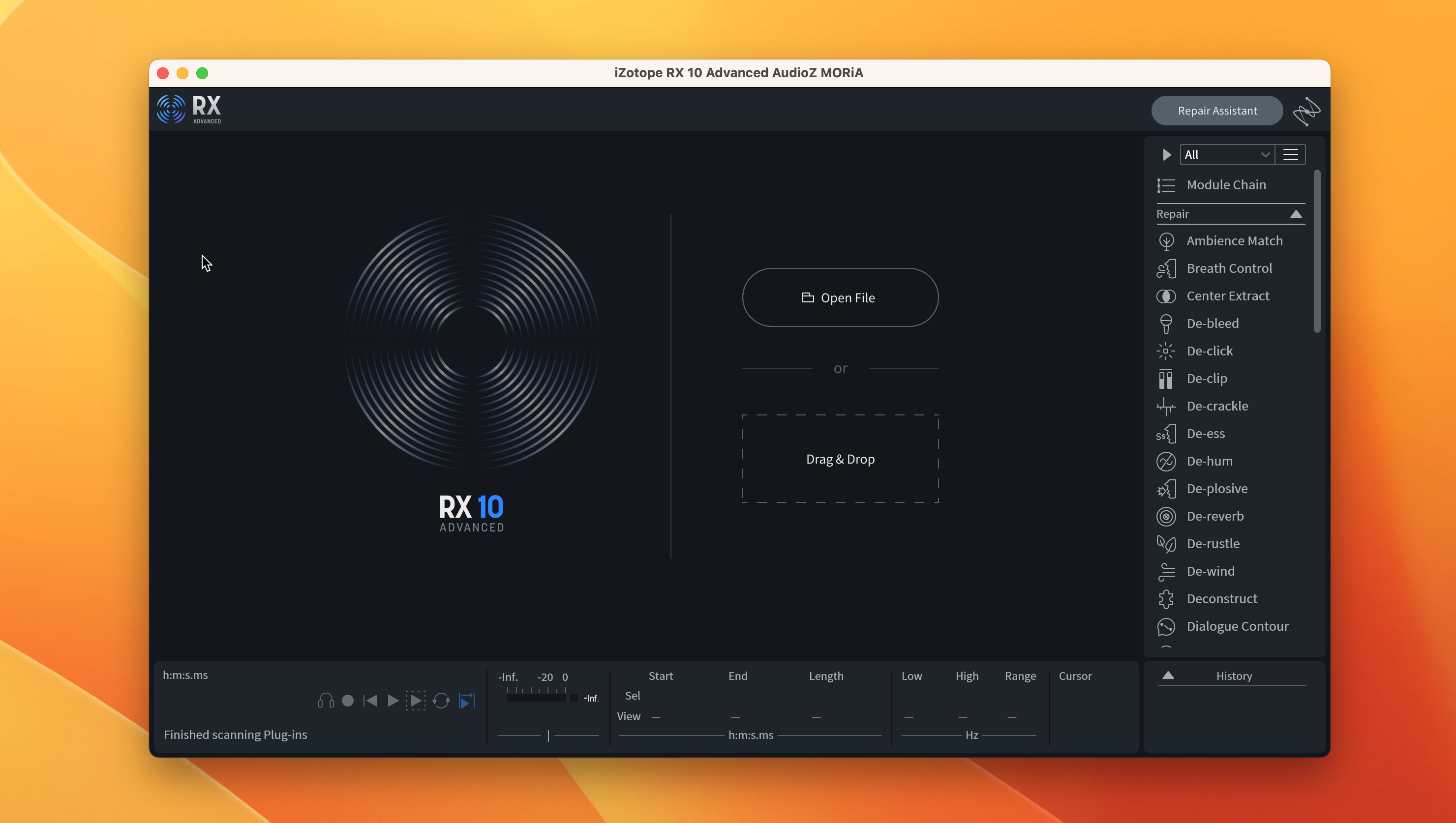Toggle input monitoring headphones icon
The height and width of the screenshot is (823, 1456).
coord(326,701)
